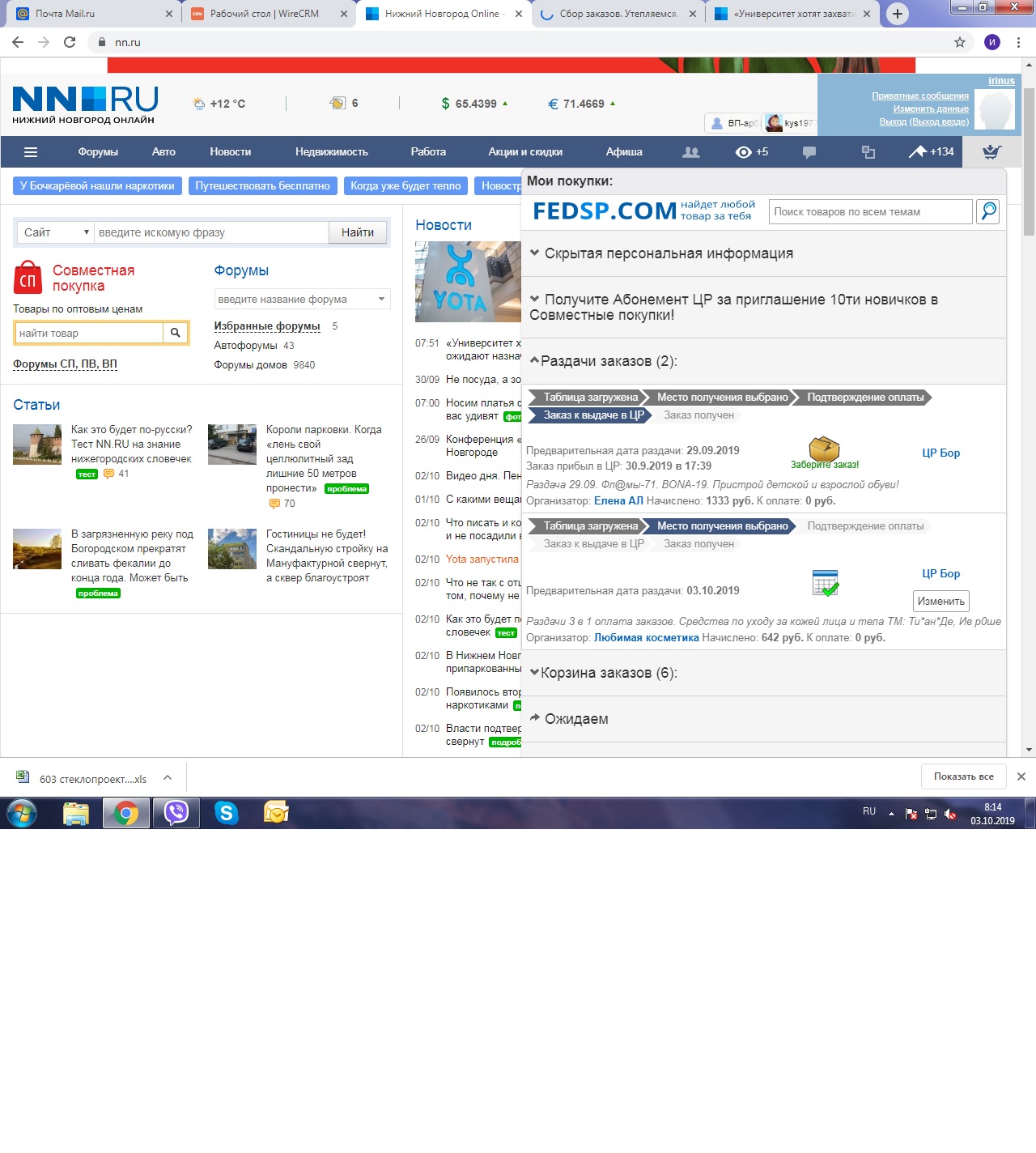Click the site search phrase input field
The height and width of the screenshot is (1153, 1036).
pos(212,232)
